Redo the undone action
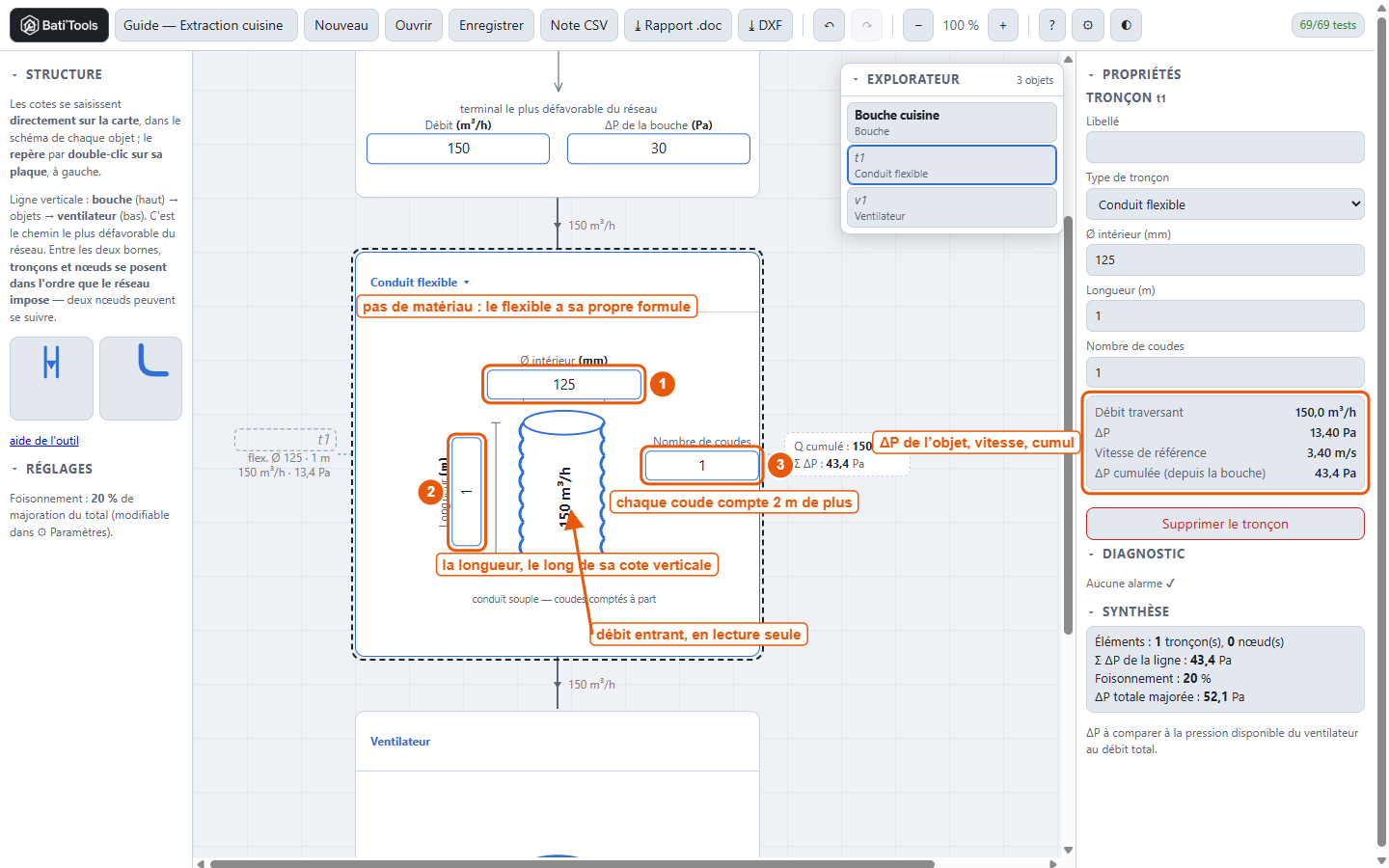This screenshot has width=1389, height=868. (x=867, y=25)
